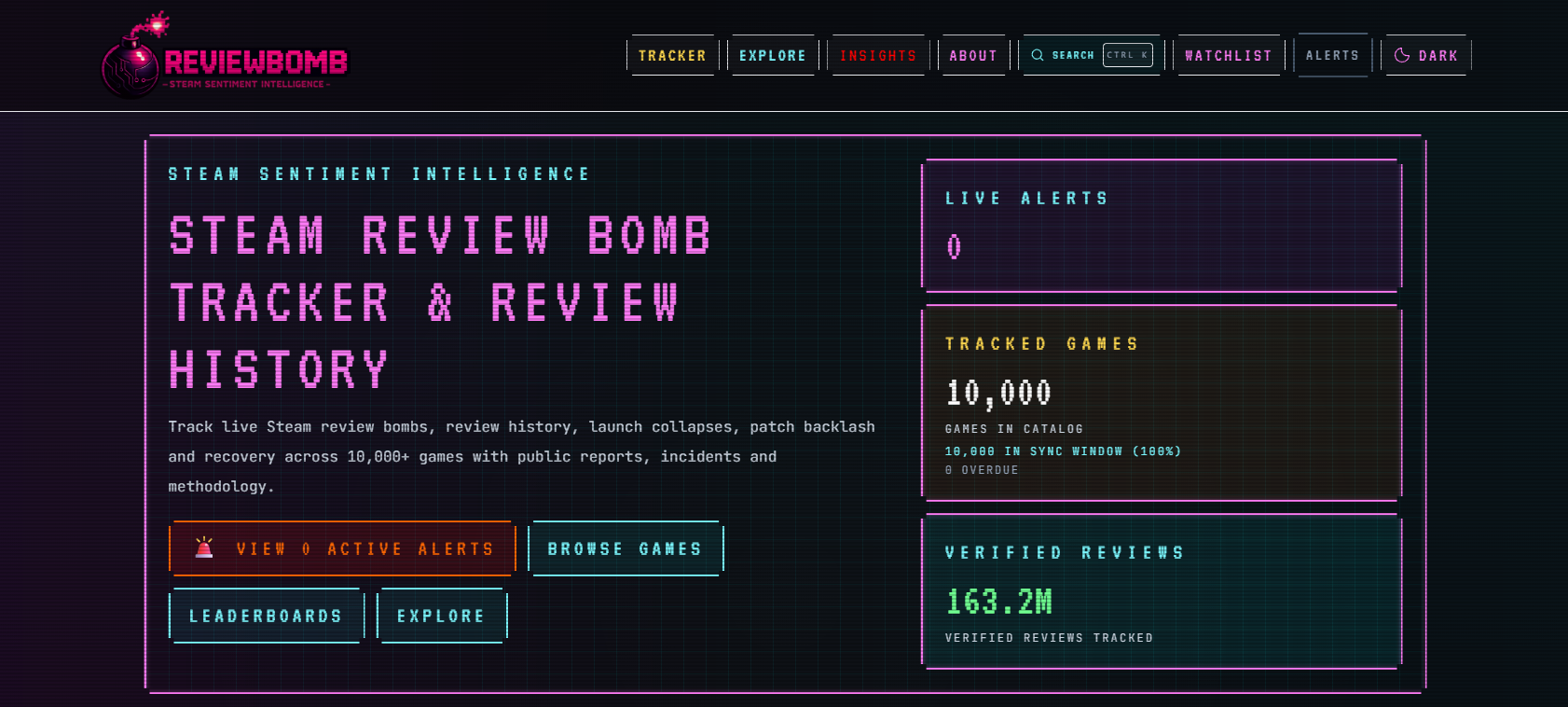Viewport: 1568px width, 707px height.
Task: Open the Tracker nav item
Action: (x=673, y=55)
